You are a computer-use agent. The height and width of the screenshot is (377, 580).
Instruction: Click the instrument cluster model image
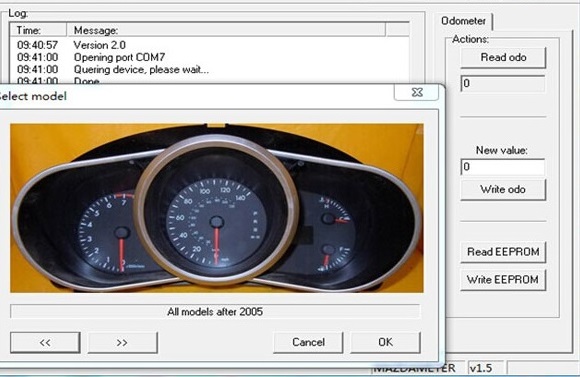coord(217,208)
